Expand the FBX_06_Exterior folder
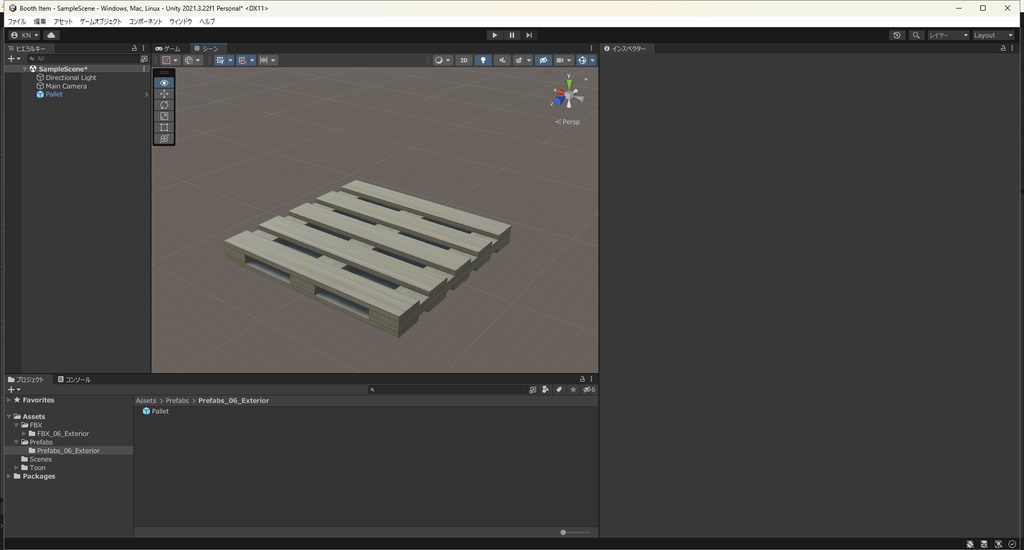1024x550 pixels. 23,434
